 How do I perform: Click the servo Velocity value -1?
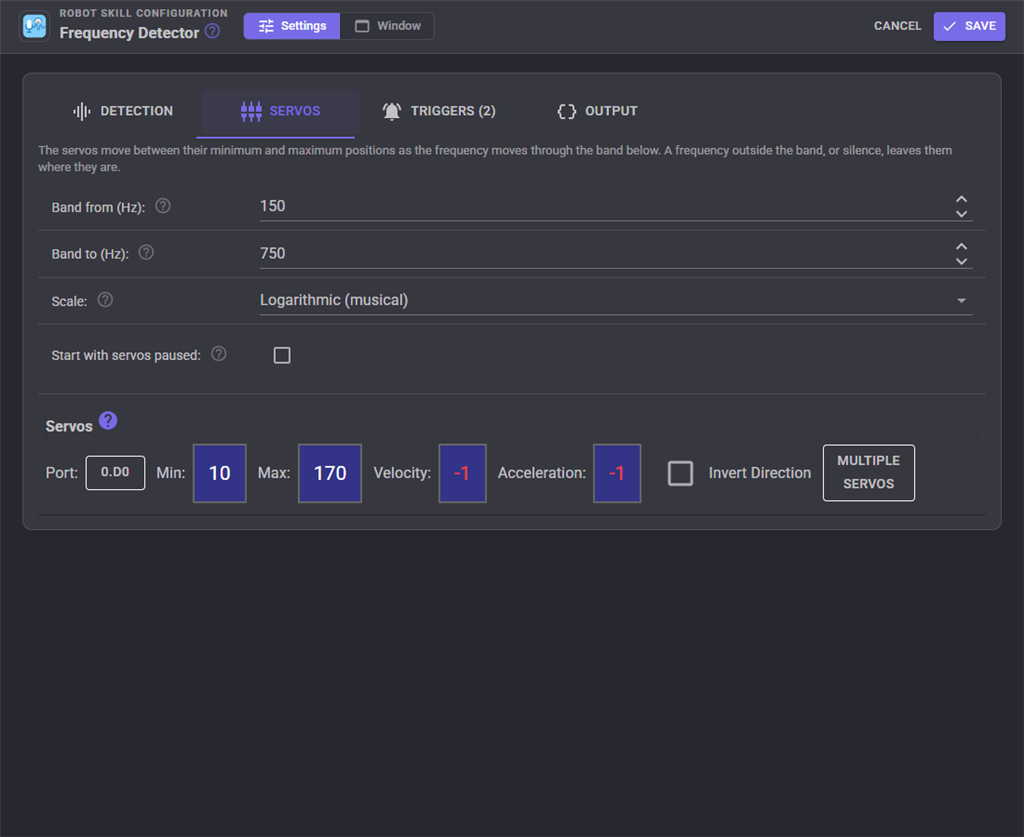pos(462,473)
